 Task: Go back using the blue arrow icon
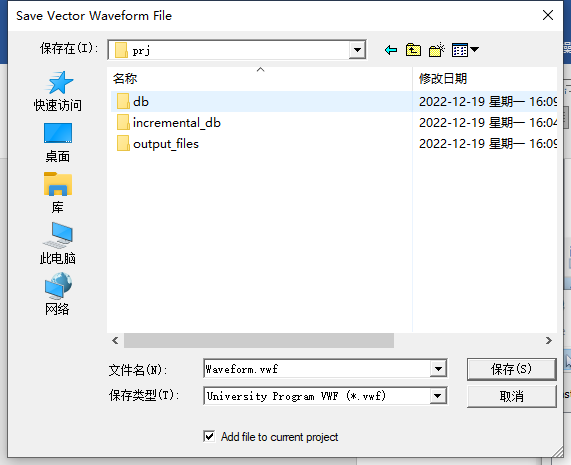[391, 50]
